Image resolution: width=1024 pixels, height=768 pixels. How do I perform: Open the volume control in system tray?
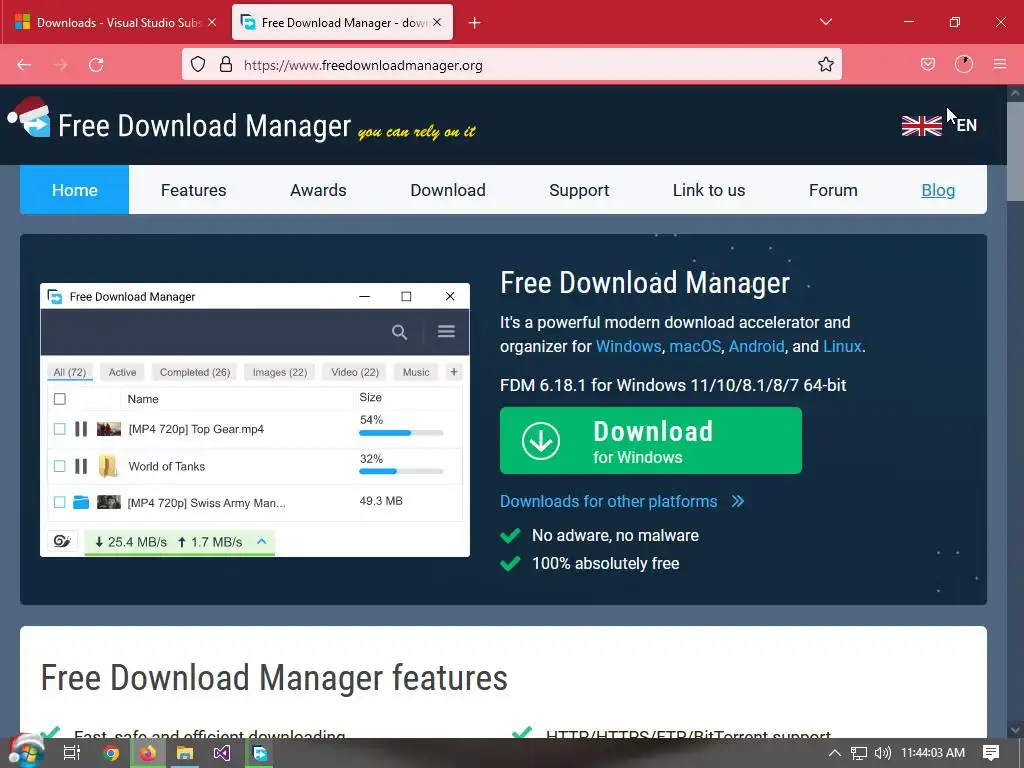[x=882, y=753]
